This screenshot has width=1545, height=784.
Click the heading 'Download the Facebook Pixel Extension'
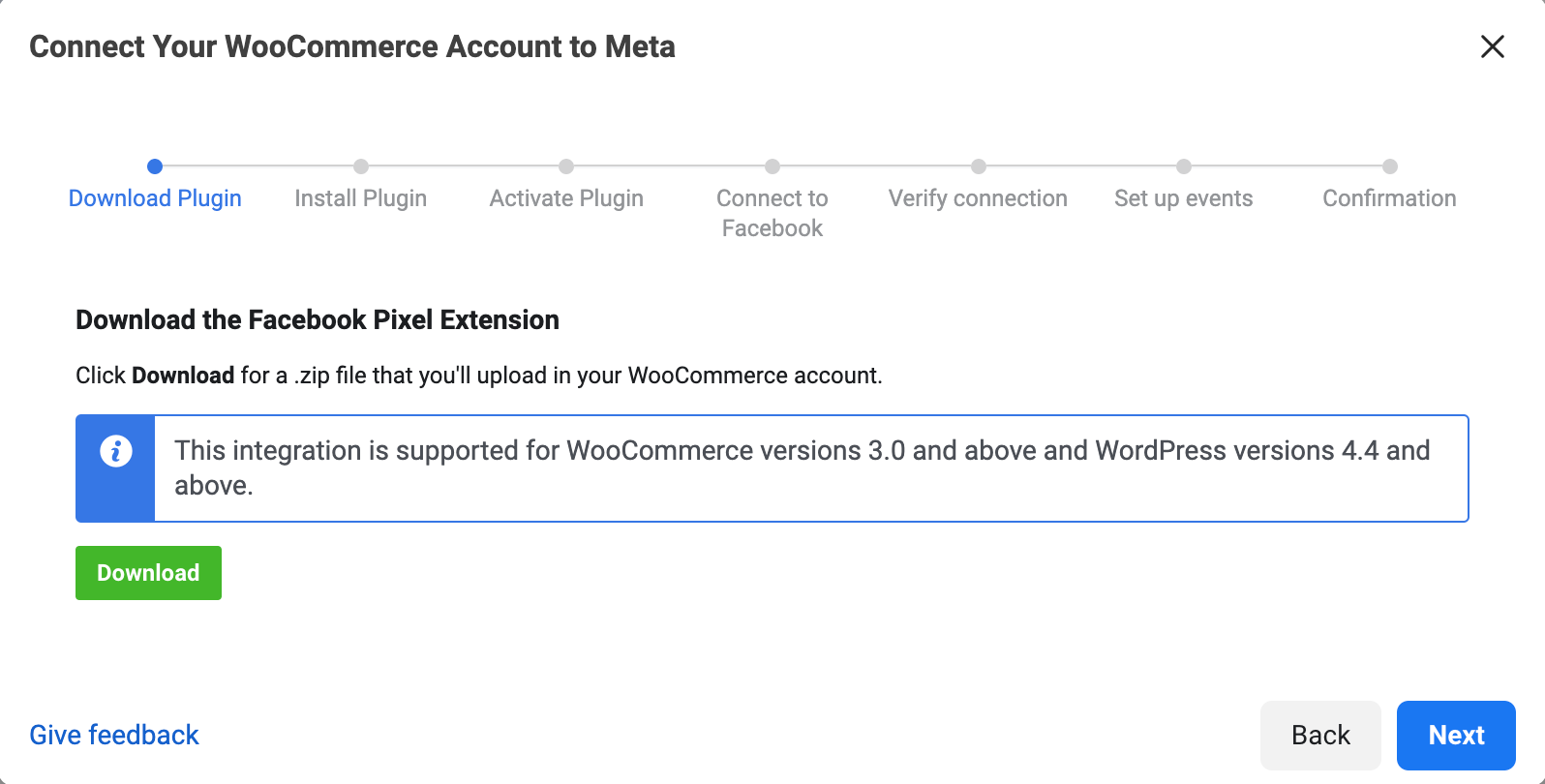318,320
